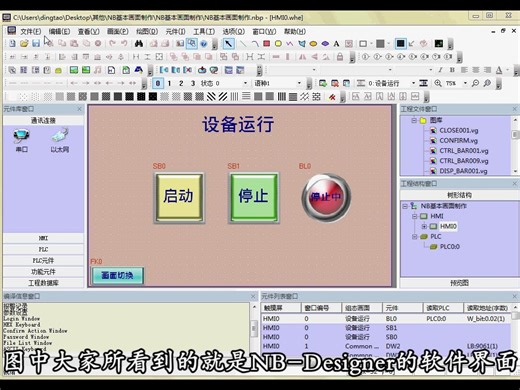The image size is (520, 390).
Task: Click the green 停止 stop button on canvas
Action: (x=254, y=198)
